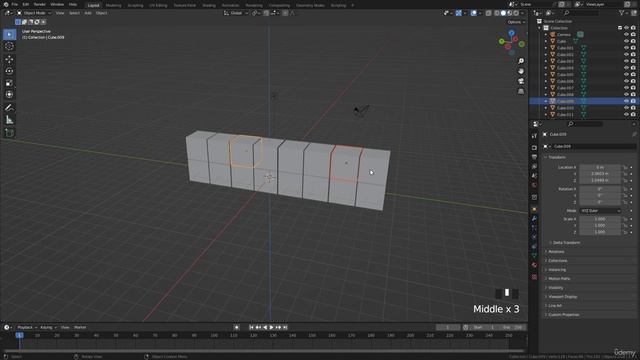Open timeline Marker menu
The width and height of the screenshot is (640, 360).
click(x=80, y=327)
